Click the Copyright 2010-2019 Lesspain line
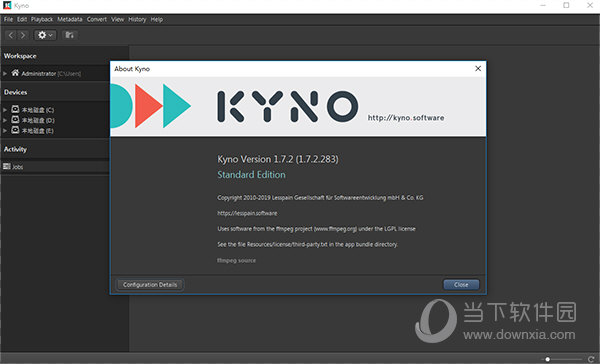This screenshot has height=364, width=600. click(x=320, y=198)
